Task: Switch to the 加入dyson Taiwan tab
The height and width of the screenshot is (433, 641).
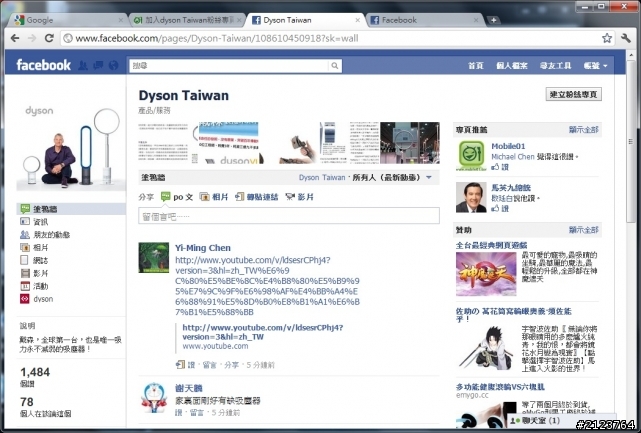Action: [x=188, y=20]
